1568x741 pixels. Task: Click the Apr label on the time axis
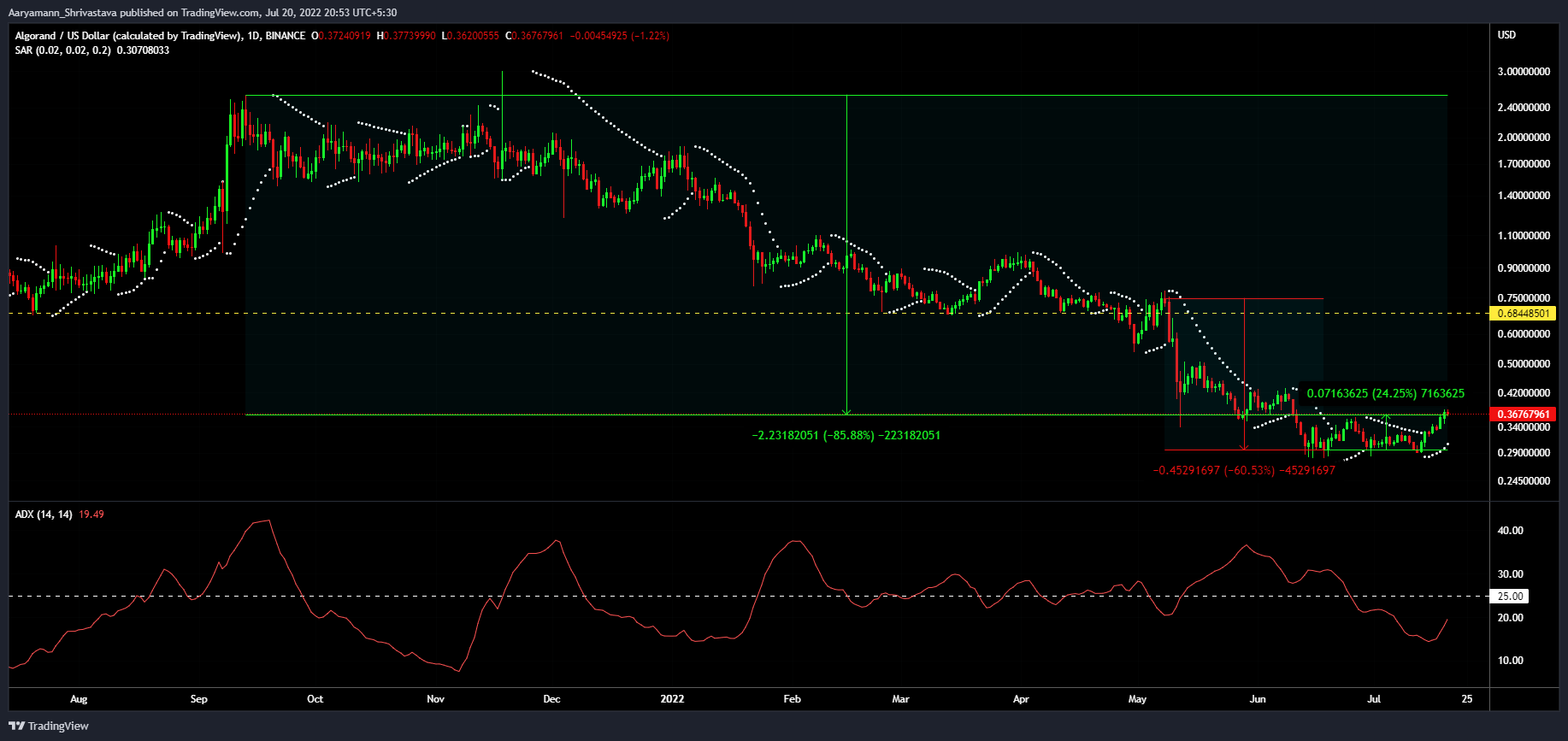click(x=1021, y=699)
